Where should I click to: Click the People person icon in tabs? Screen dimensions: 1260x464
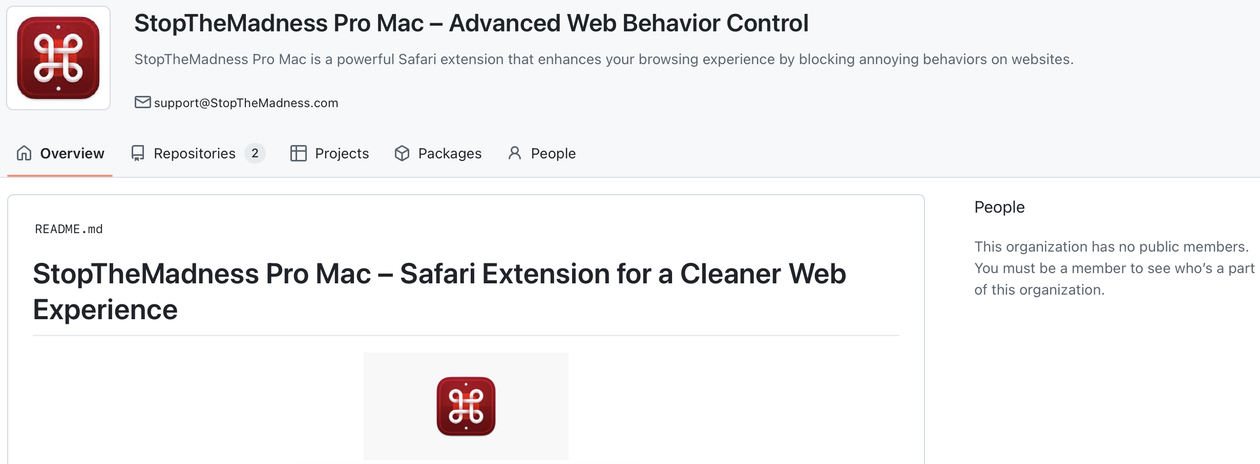(x=515, y=153)
